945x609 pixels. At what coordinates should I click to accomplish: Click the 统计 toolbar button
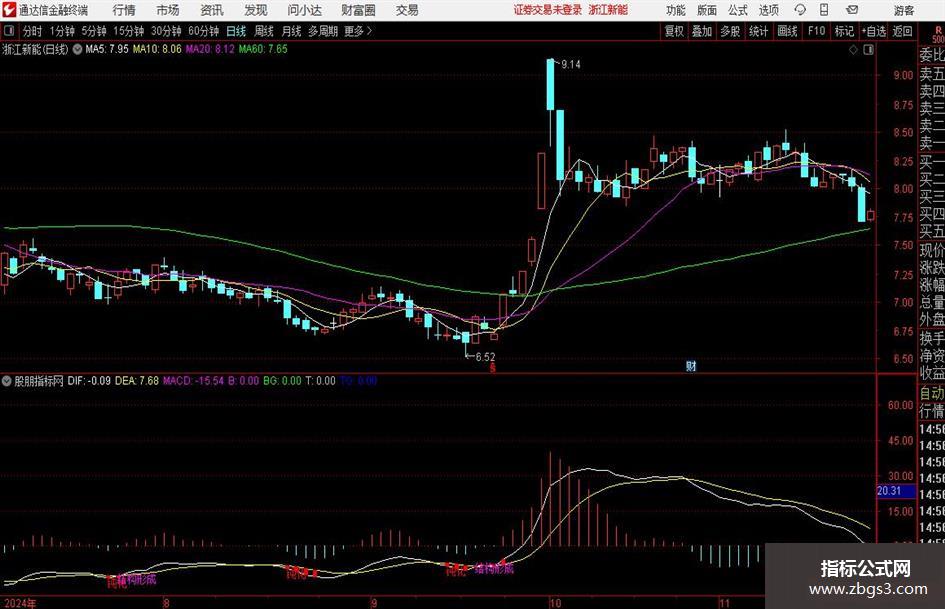coord(758,31)
